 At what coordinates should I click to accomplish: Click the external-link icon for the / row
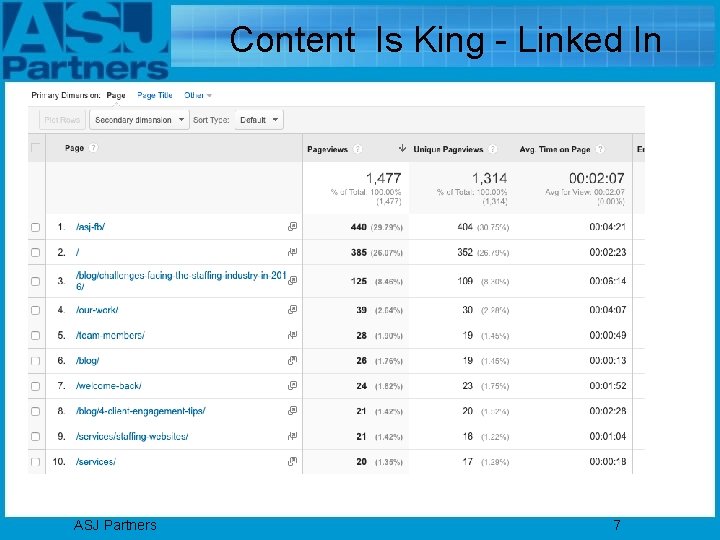(x=292, y=252)
